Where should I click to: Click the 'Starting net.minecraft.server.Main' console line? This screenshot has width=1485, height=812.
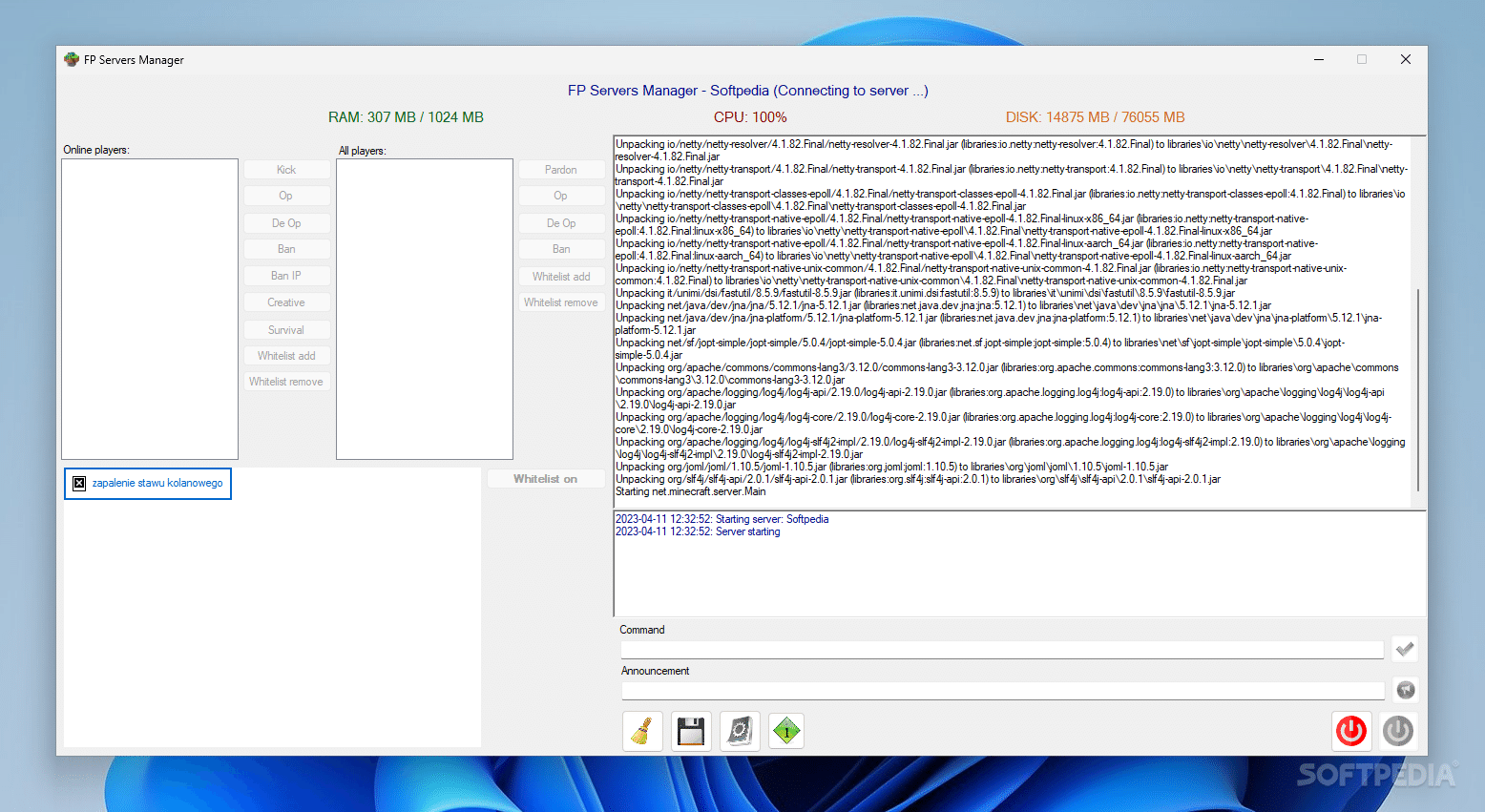click(x=691, y=492)
